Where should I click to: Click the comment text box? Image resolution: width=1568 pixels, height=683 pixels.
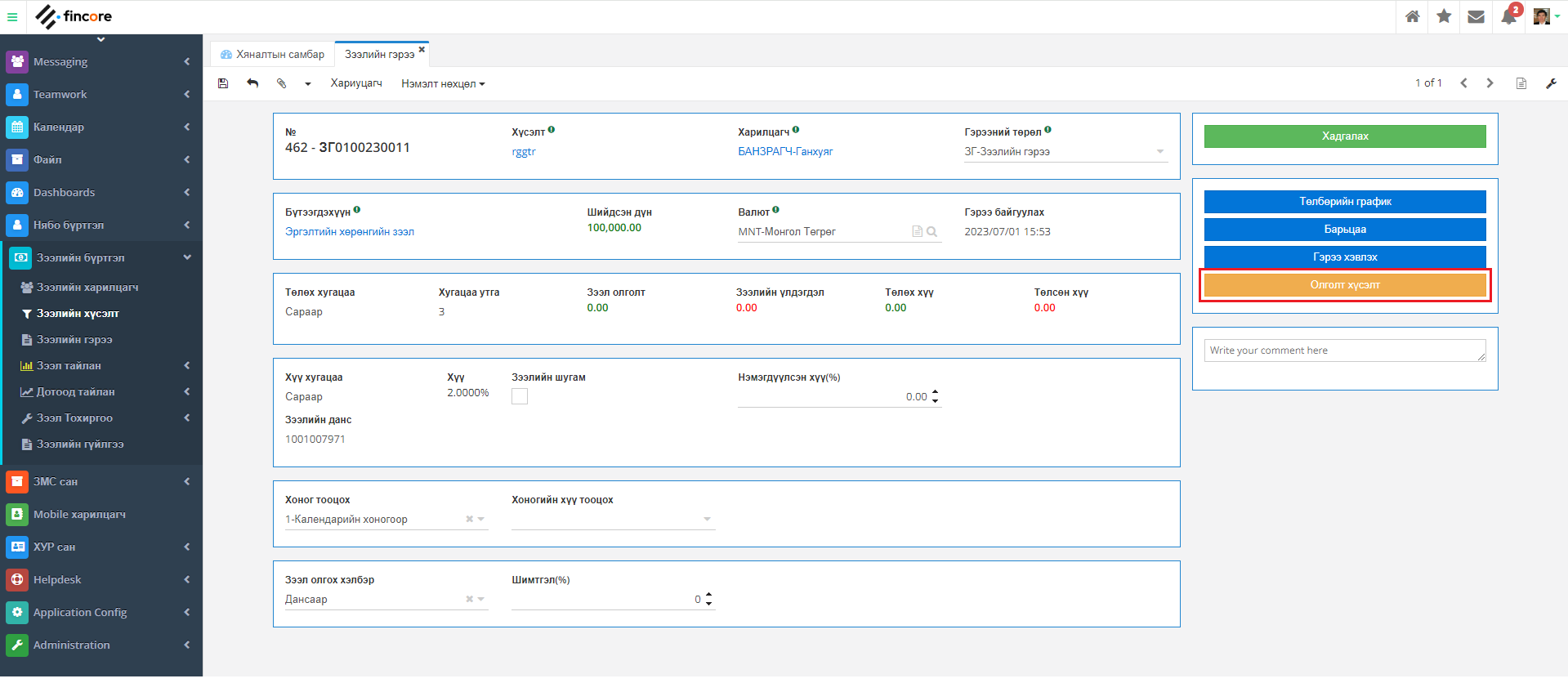(x=1345, y=351)
